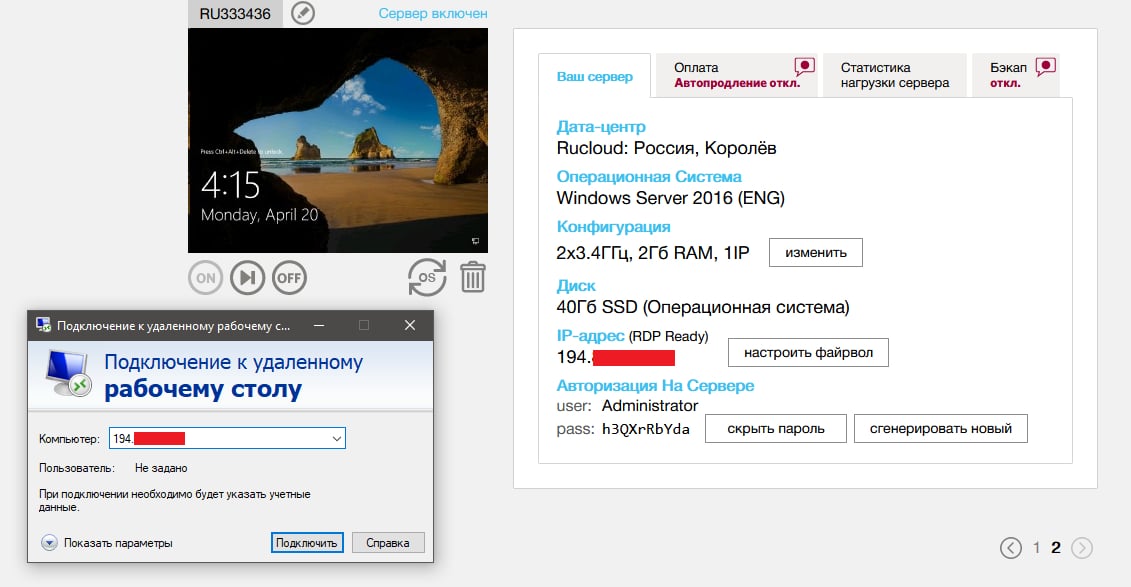Switch to the Статистика нагрузки сервера tab

pyautogui.click(x=894, y=74)
